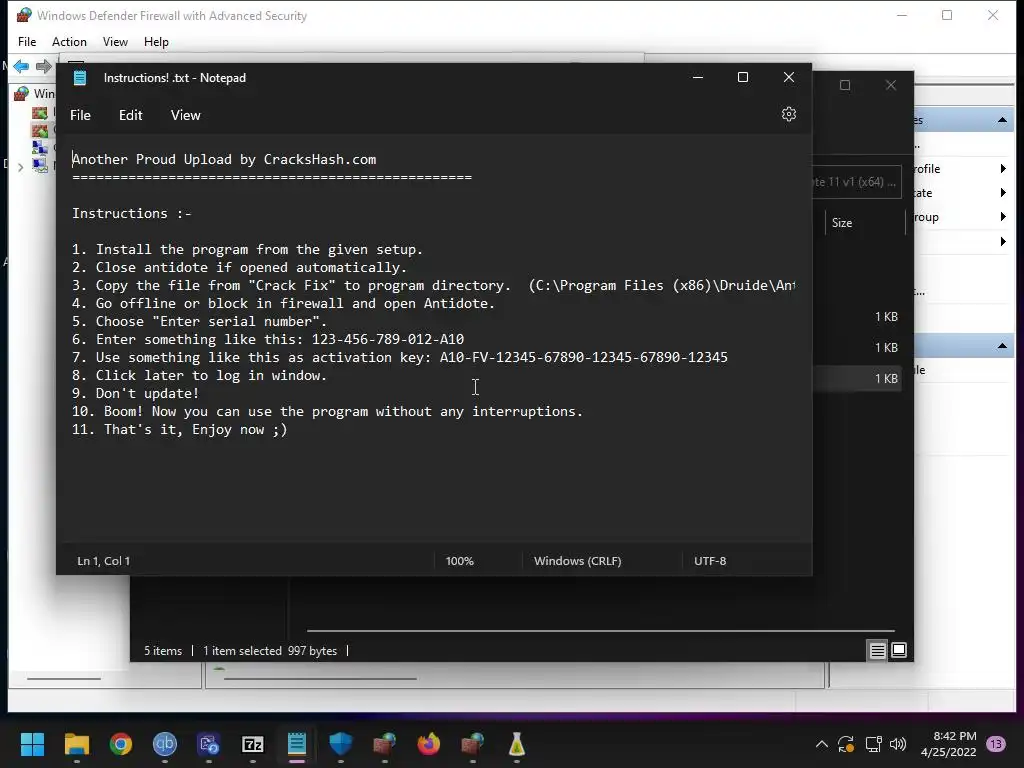Click the 'Instructions :-' line

[x=132, y=214]
